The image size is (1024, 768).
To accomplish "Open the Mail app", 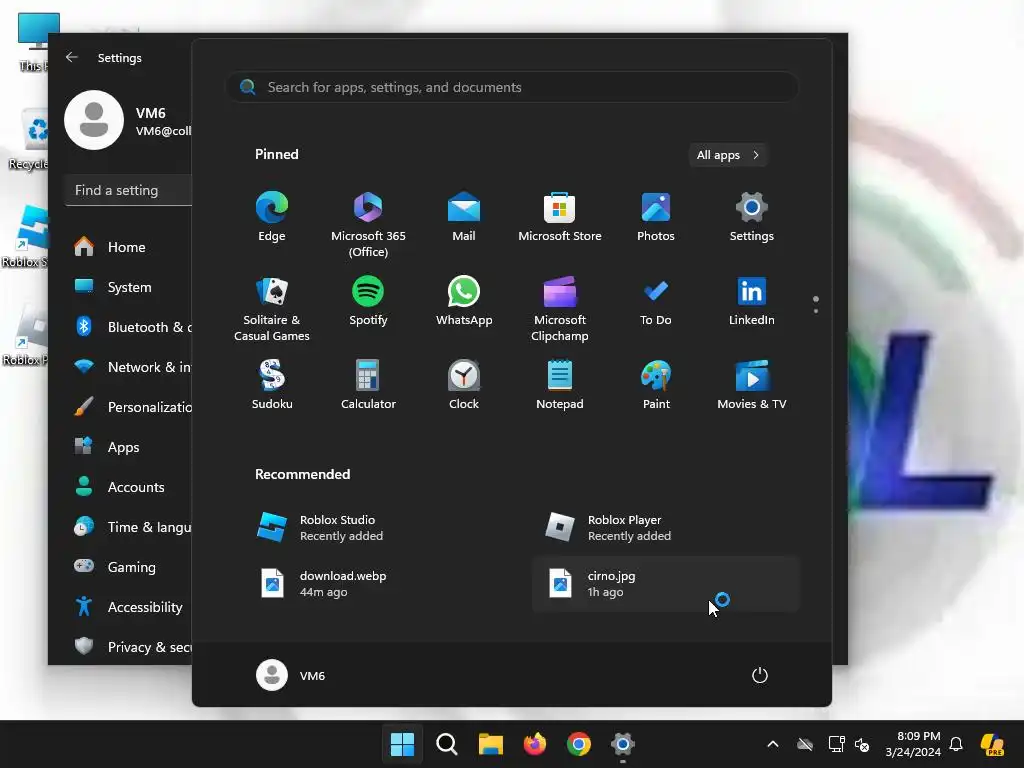I will [x=464, y=217].
